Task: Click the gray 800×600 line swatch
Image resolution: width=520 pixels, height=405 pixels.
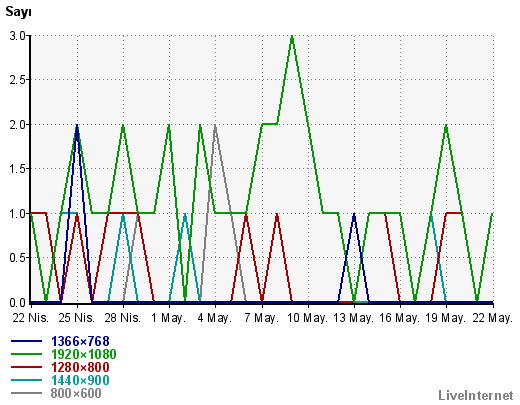Action: [x=27, y=393]
